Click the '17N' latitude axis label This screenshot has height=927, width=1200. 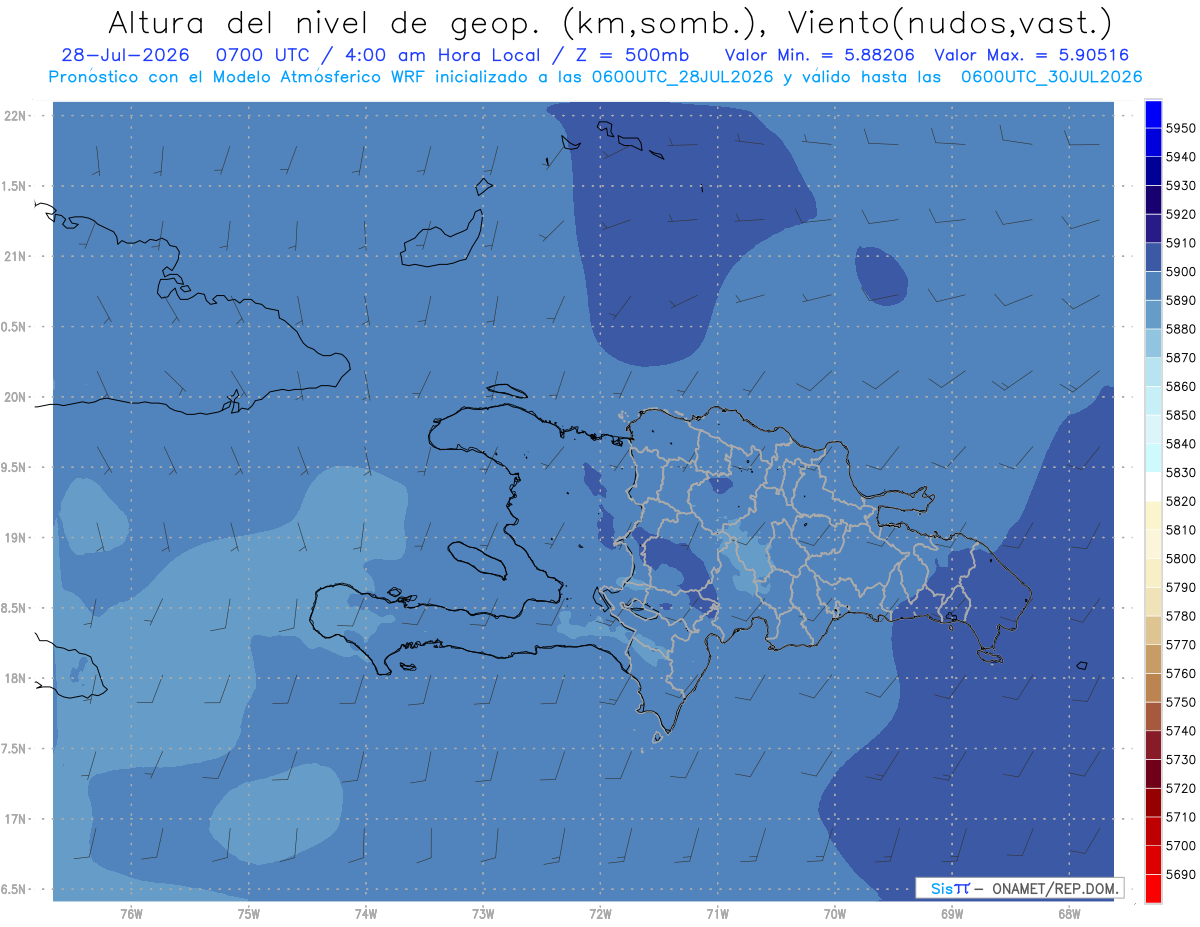14,820
